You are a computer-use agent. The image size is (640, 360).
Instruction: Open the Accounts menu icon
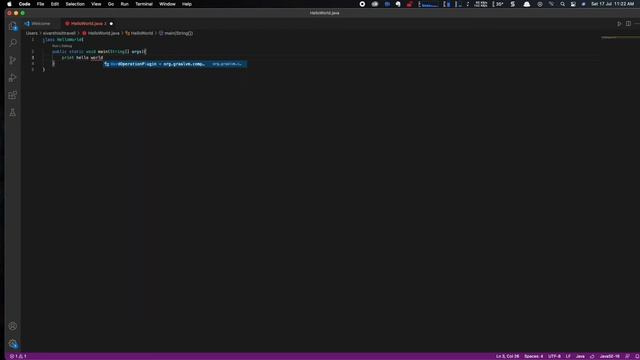click(13, 326)
